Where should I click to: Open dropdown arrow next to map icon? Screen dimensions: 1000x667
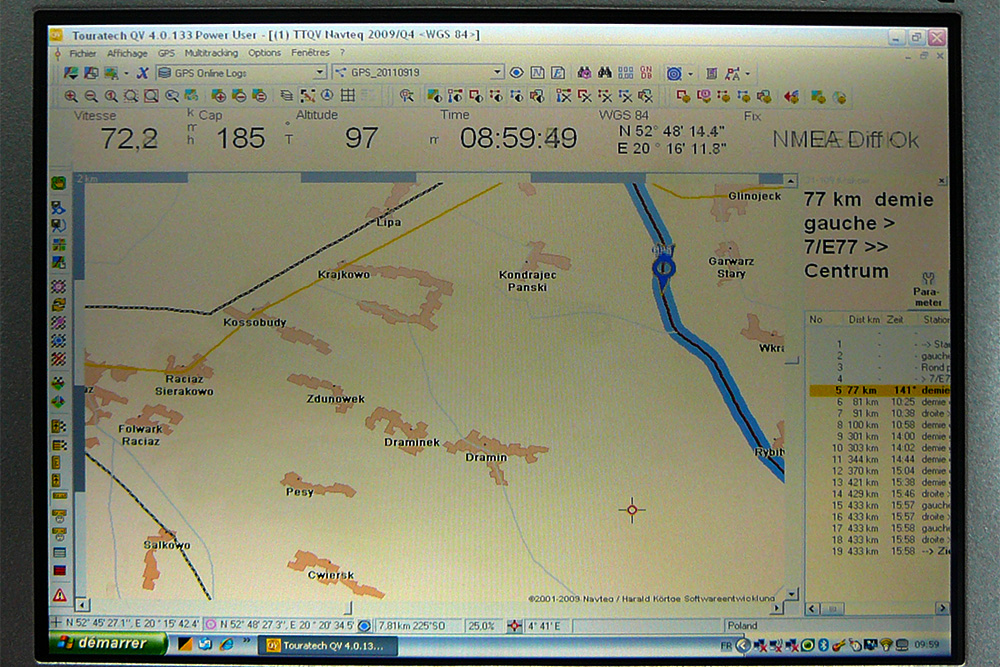tap(126, 74)
